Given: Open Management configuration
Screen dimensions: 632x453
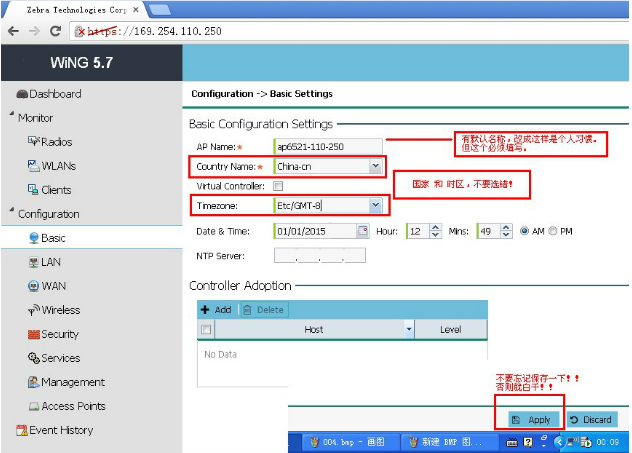Looking at the screenshot, I should tap(67, 382).
